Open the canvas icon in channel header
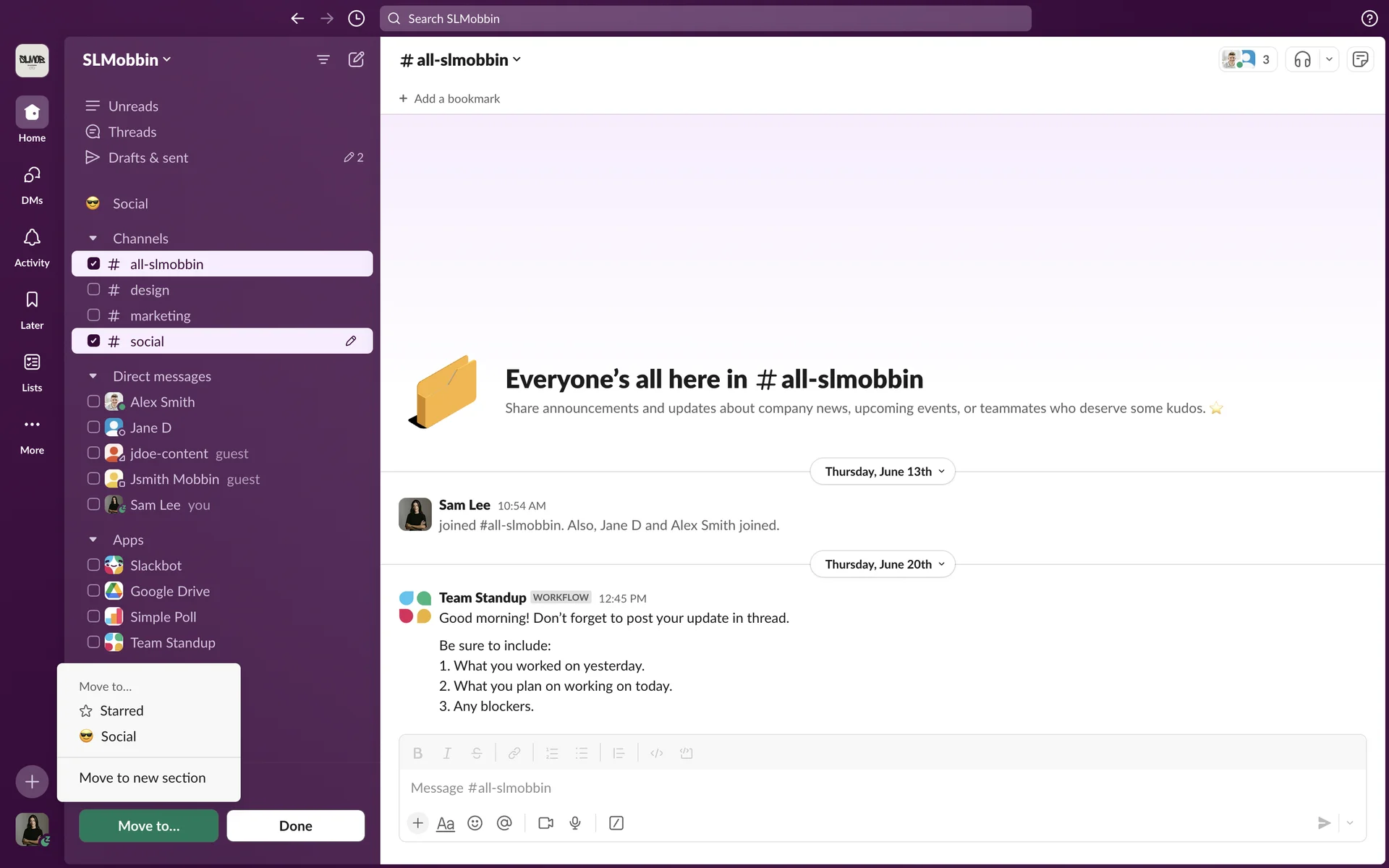 pyautogui.click(x=1360, y=59)
